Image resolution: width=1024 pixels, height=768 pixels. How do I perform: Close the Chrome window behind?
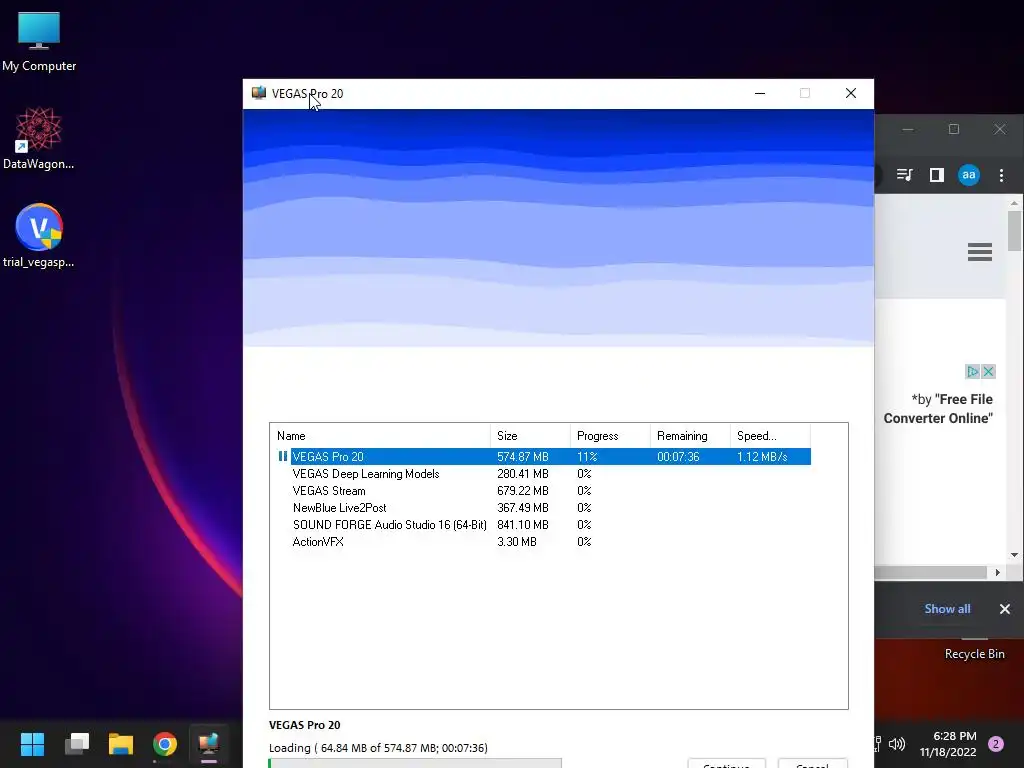pos(1000,129)
